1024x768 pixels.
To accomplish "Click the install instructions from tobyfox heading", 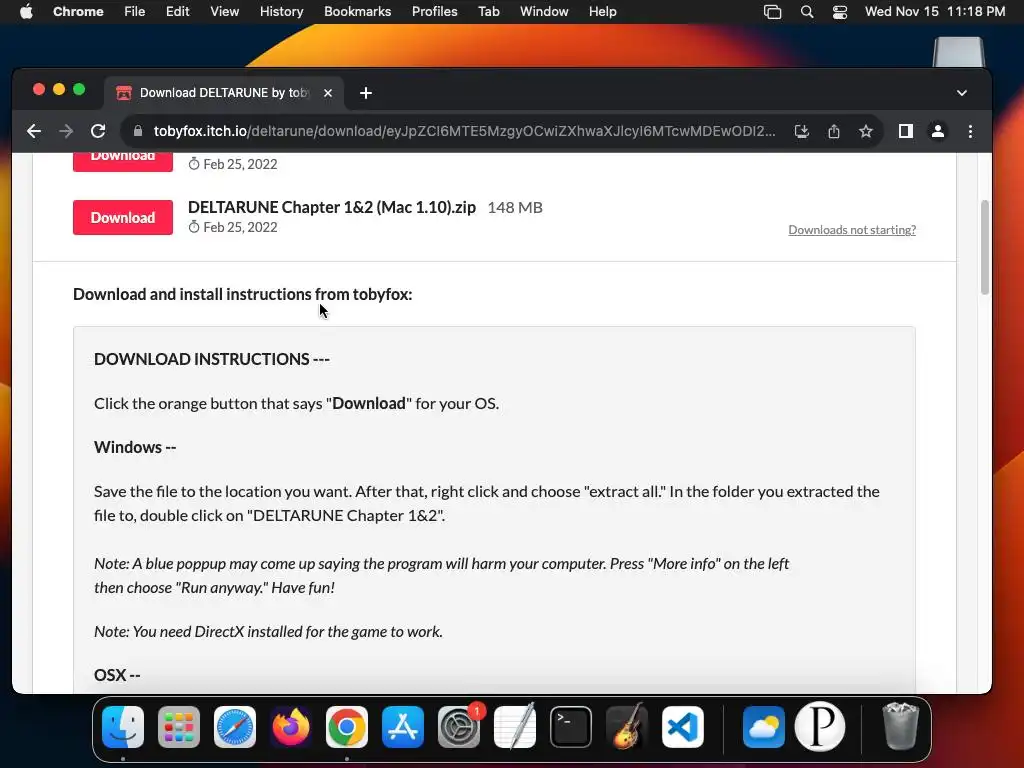I will (242, 295).
